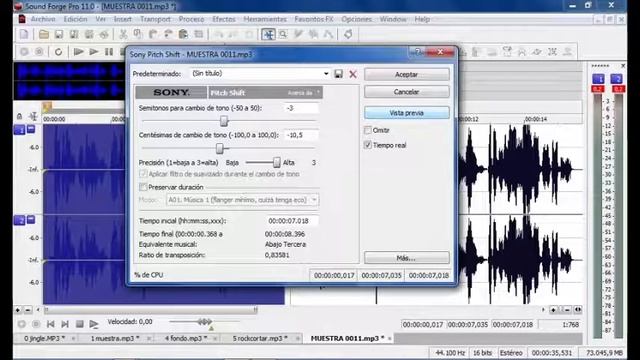Adjust the Precisión slider handle
The height and width of the screenshot is (360, 640).
tap(276, 162)
